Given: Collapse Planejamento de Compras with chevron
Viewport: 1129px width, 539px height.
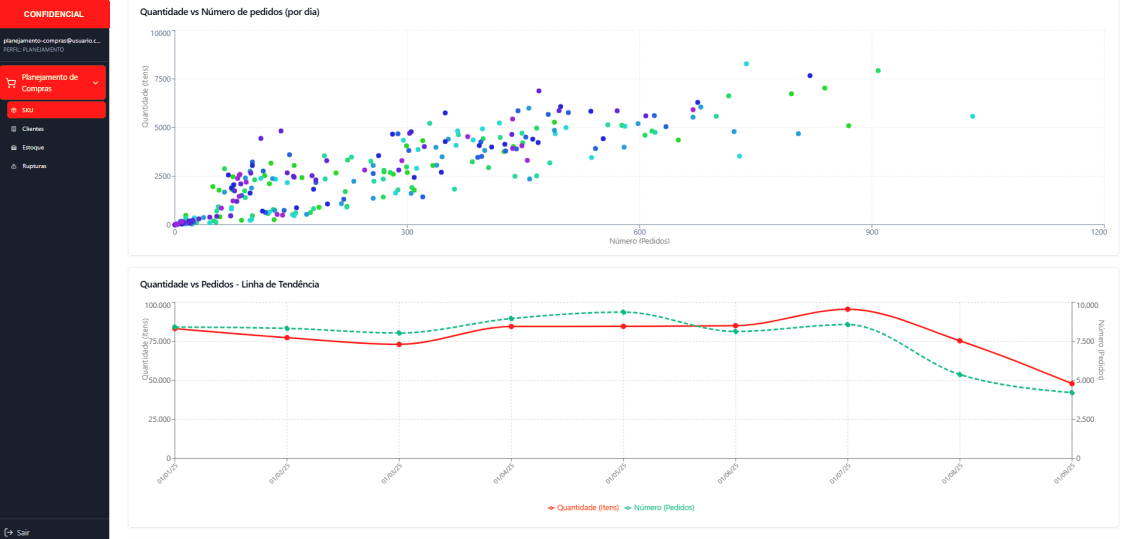Looking at the screenshot, I should coord(96,83).
